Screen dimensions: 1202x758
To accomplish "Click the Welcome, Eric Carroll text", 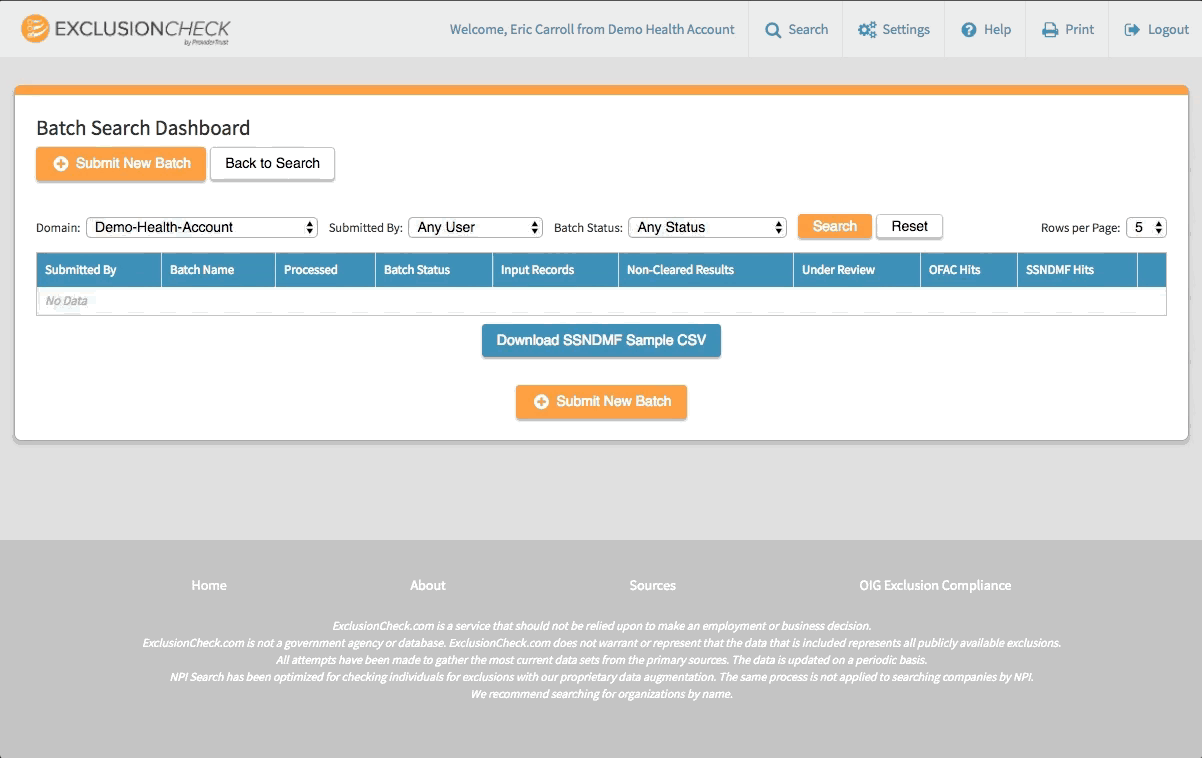I will (x=592, y=30).
